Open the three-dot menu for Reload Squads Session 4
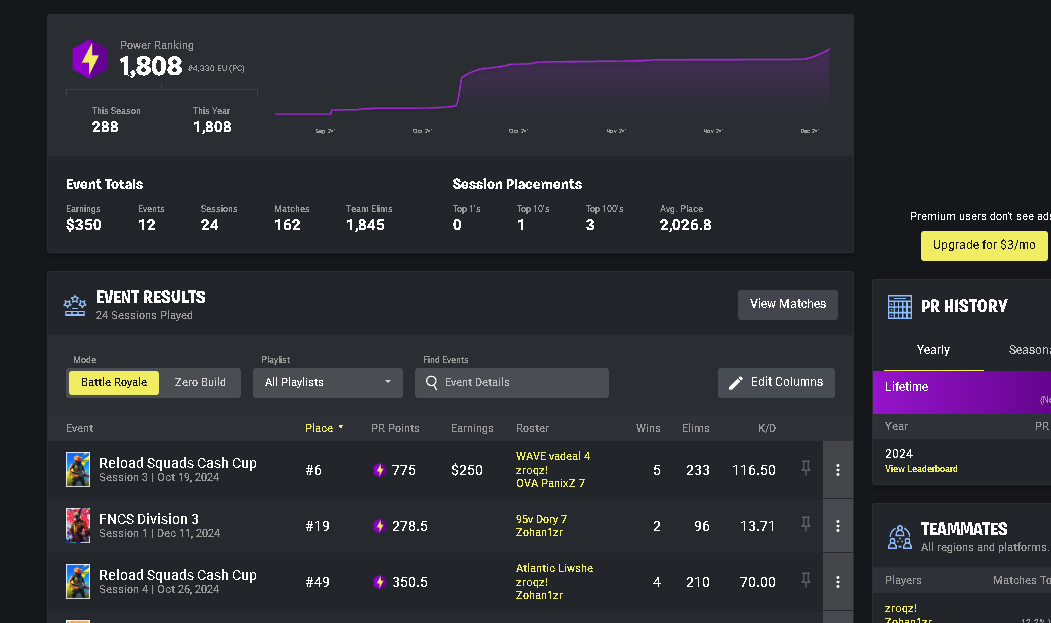 pos(837,582)
